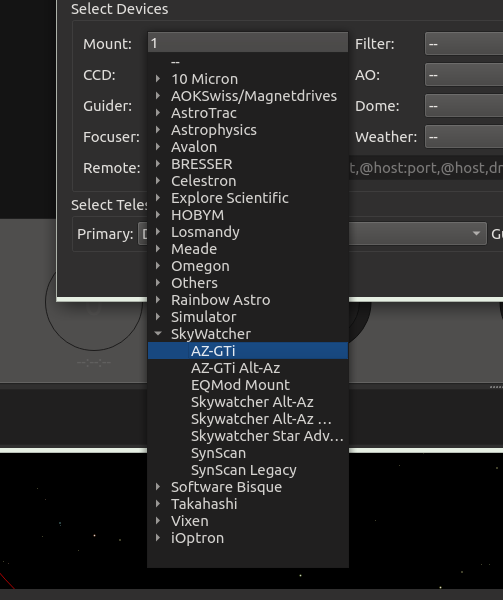Expand the Celestron group
The image size is (503, 600).
tap(158, 181)
